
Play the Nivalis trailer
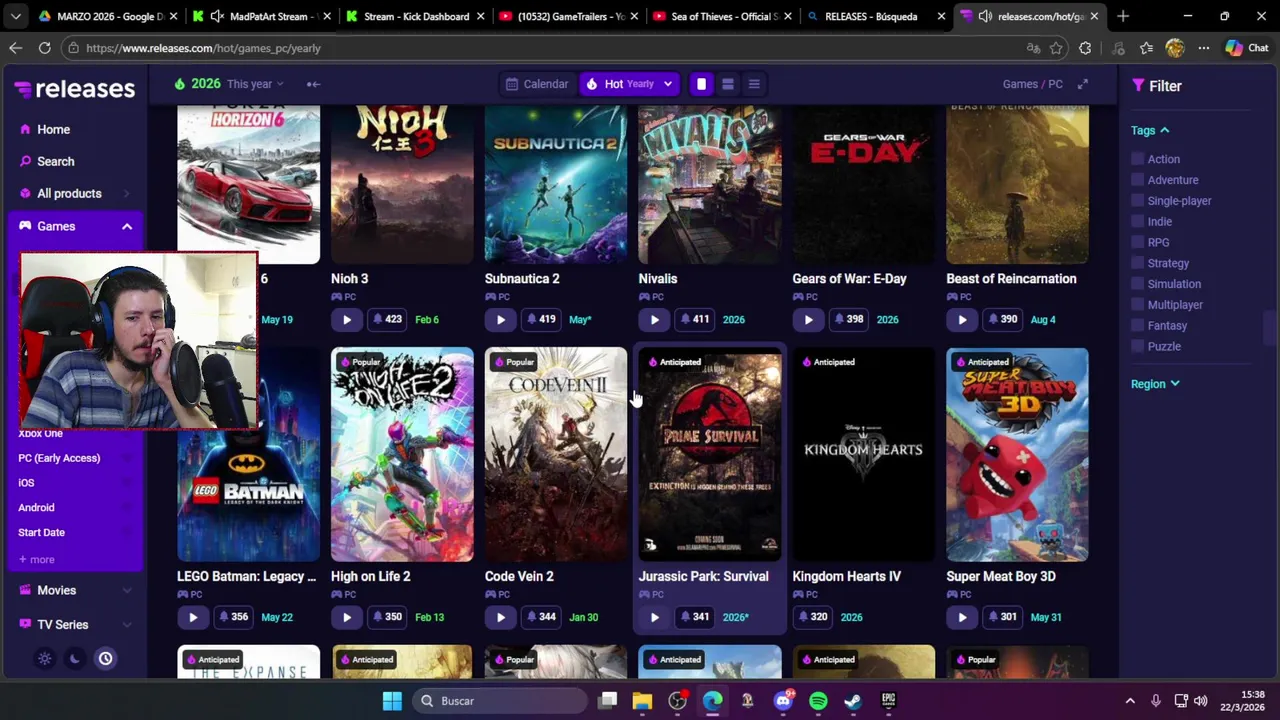click(x=654, y=320)
